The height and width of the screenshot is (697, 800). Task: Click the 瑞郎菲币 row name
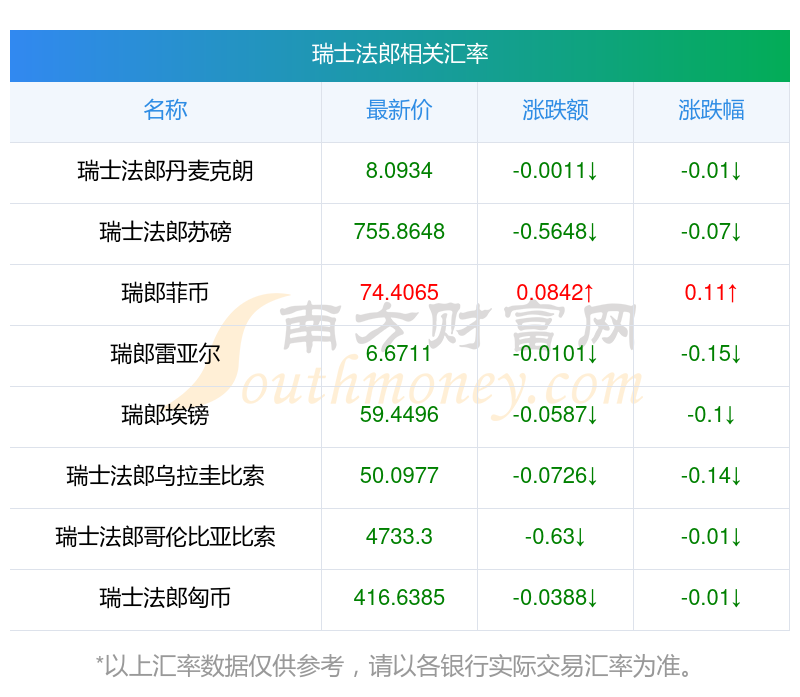click(x=165, y=293)
